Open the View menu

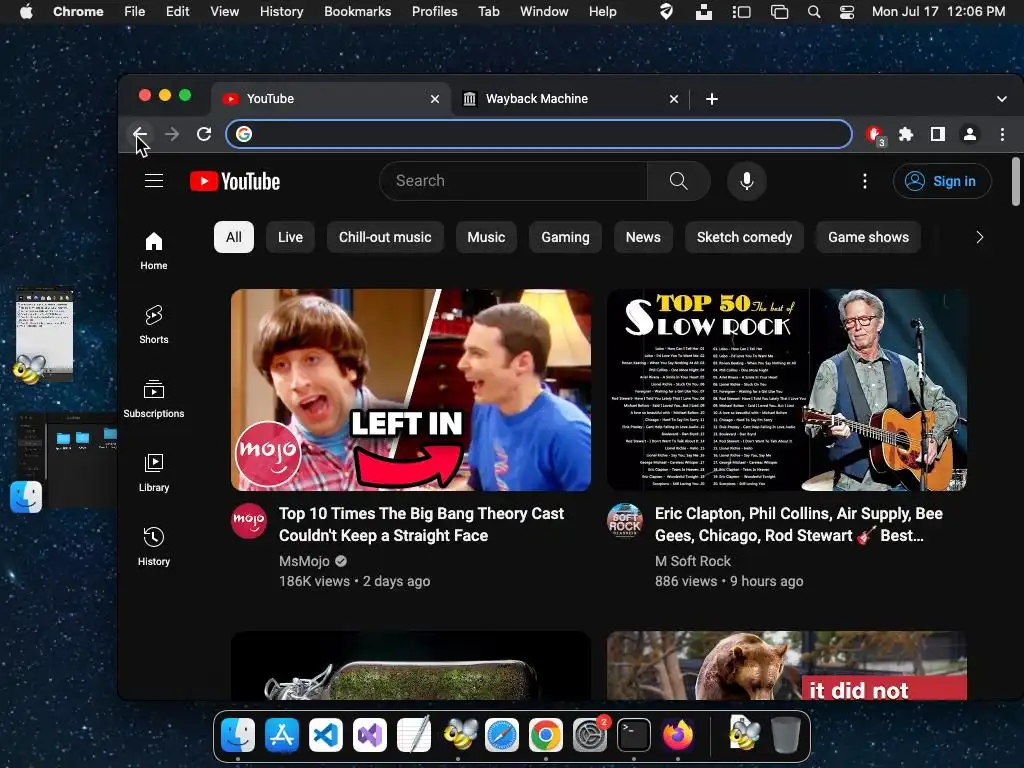click(x=224, y=11)
